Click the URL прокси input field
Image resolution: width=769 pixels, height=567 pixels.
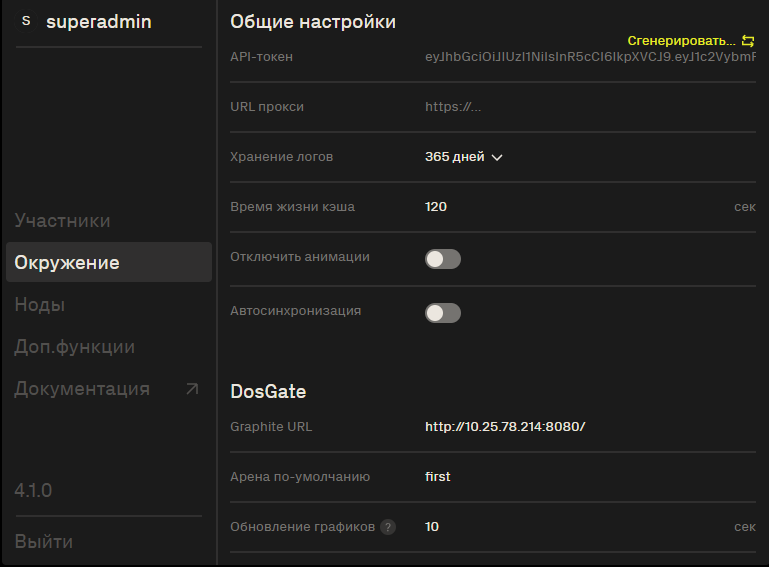click(590, 107)
